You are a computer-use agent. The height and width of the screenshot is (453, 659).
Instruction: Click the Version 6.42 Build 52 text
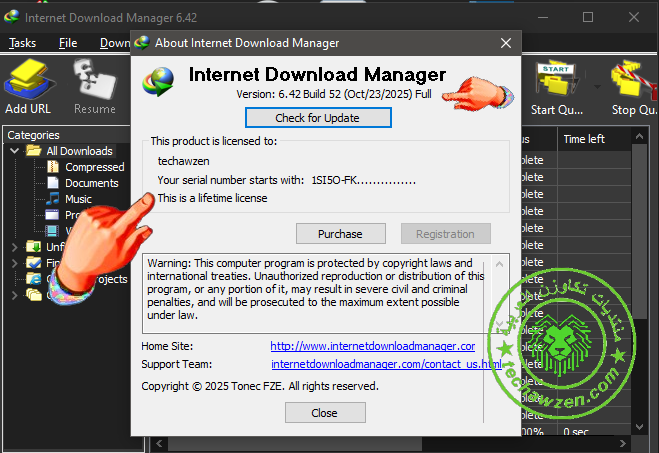334,94
